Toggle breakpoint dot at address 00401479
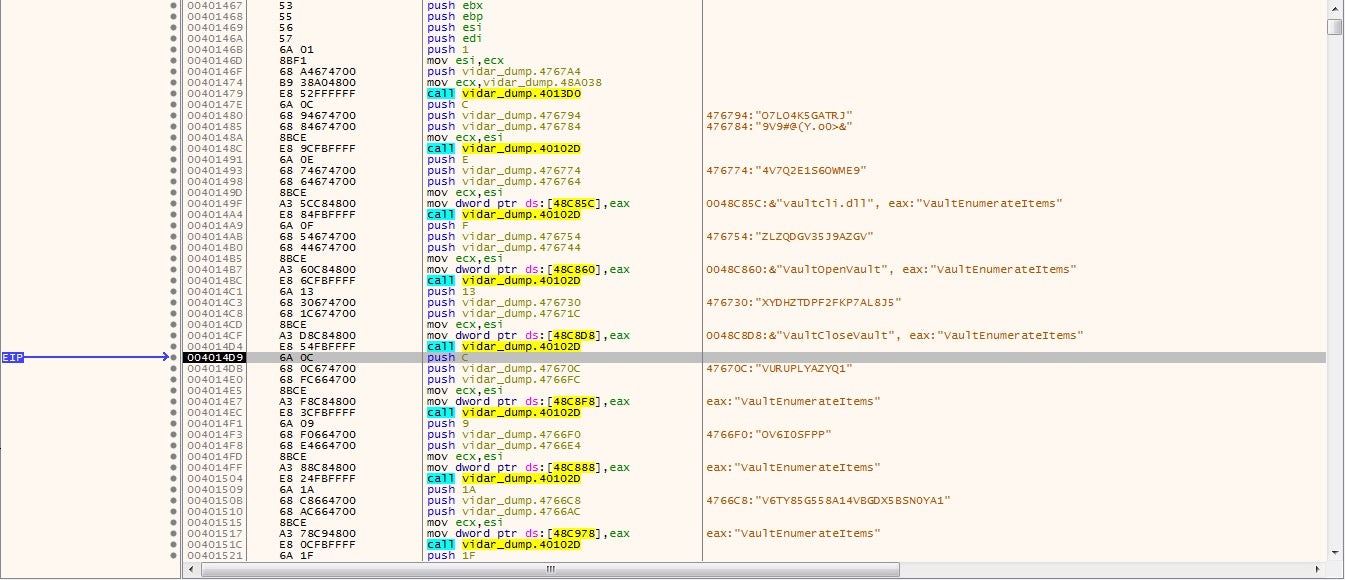 [x=180, y=94]
